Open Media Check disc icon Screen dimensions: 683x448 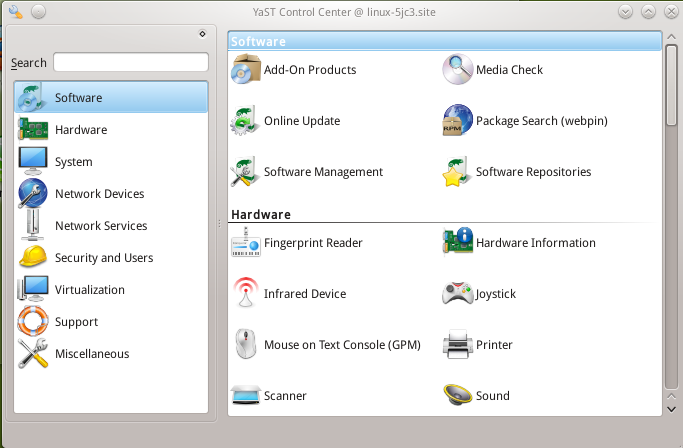[457, 69]
